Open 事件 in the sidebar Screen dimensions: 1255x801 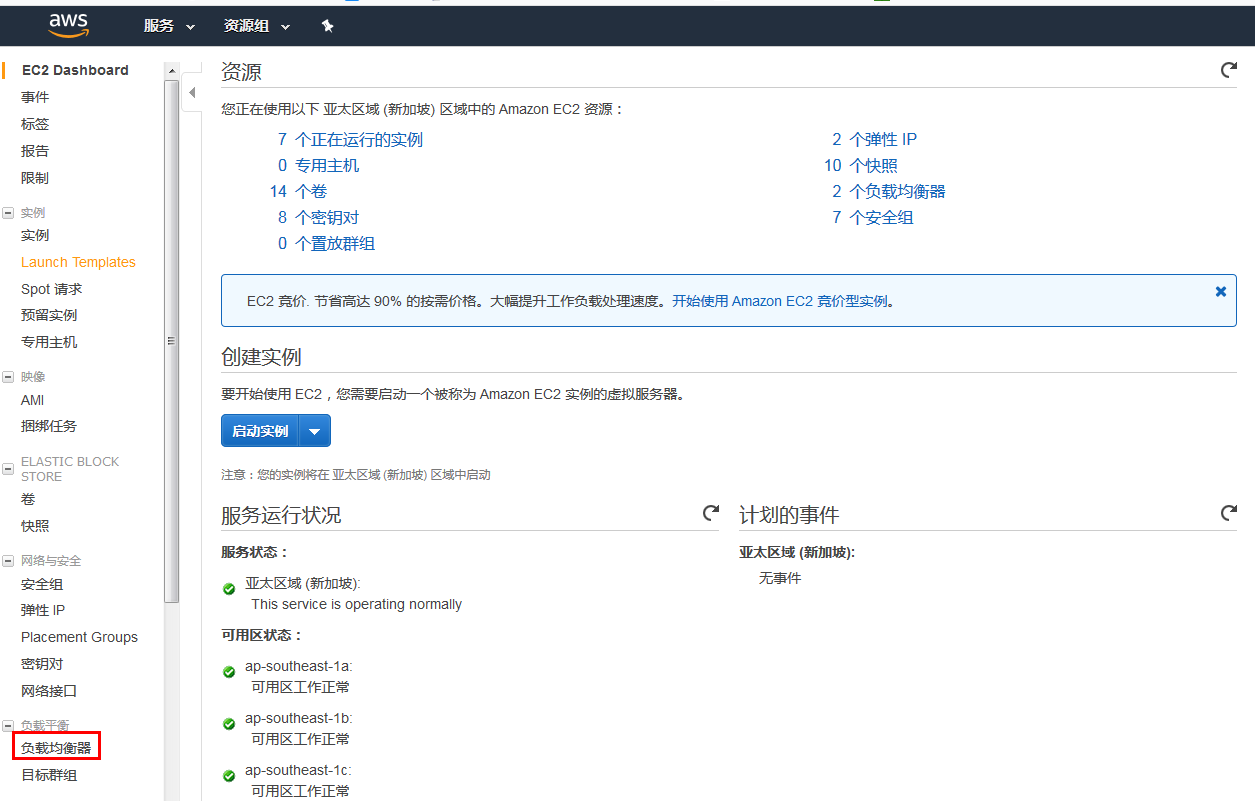pyautogui.click(x=35, y=97)
